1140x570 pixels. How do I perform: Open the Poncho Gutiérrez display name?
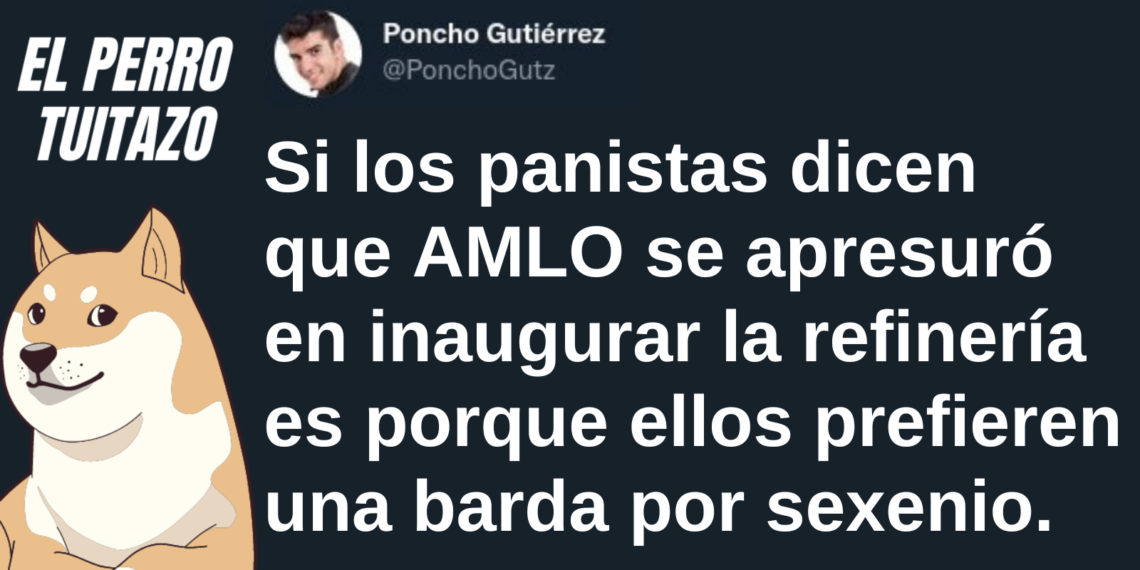click(x=494, y=33)
